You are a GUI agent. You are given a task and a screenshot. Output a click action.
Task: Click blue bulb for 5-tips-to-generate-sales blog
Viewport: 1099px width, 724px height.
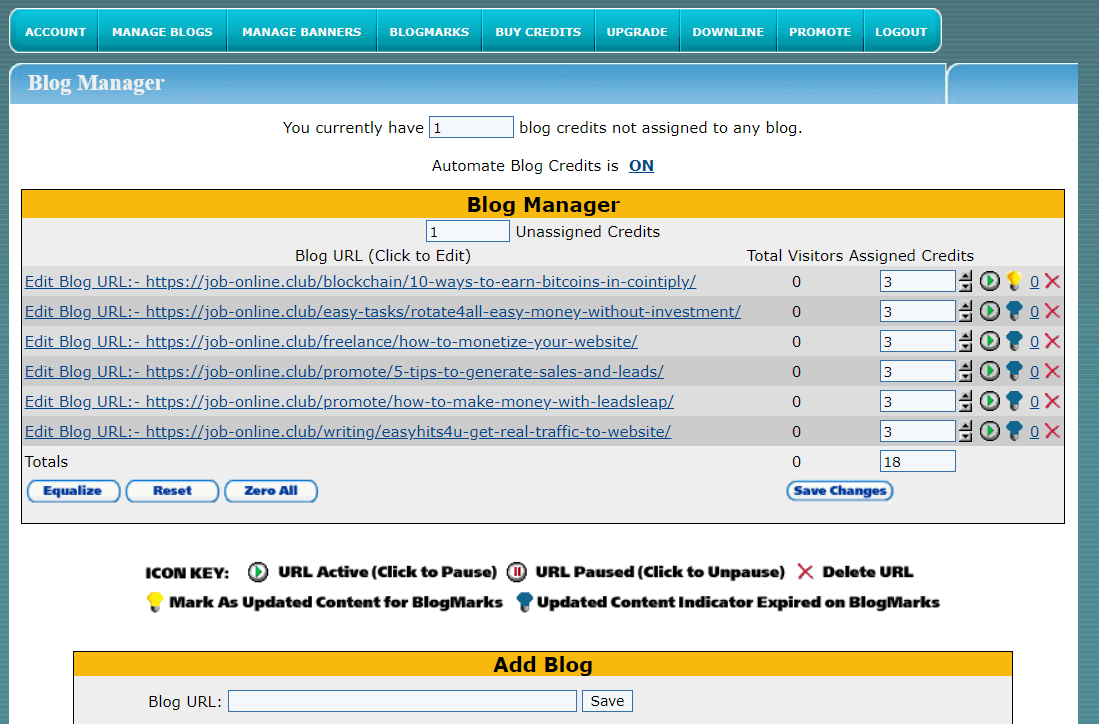pyautogui.click(x=1014, y=371)
